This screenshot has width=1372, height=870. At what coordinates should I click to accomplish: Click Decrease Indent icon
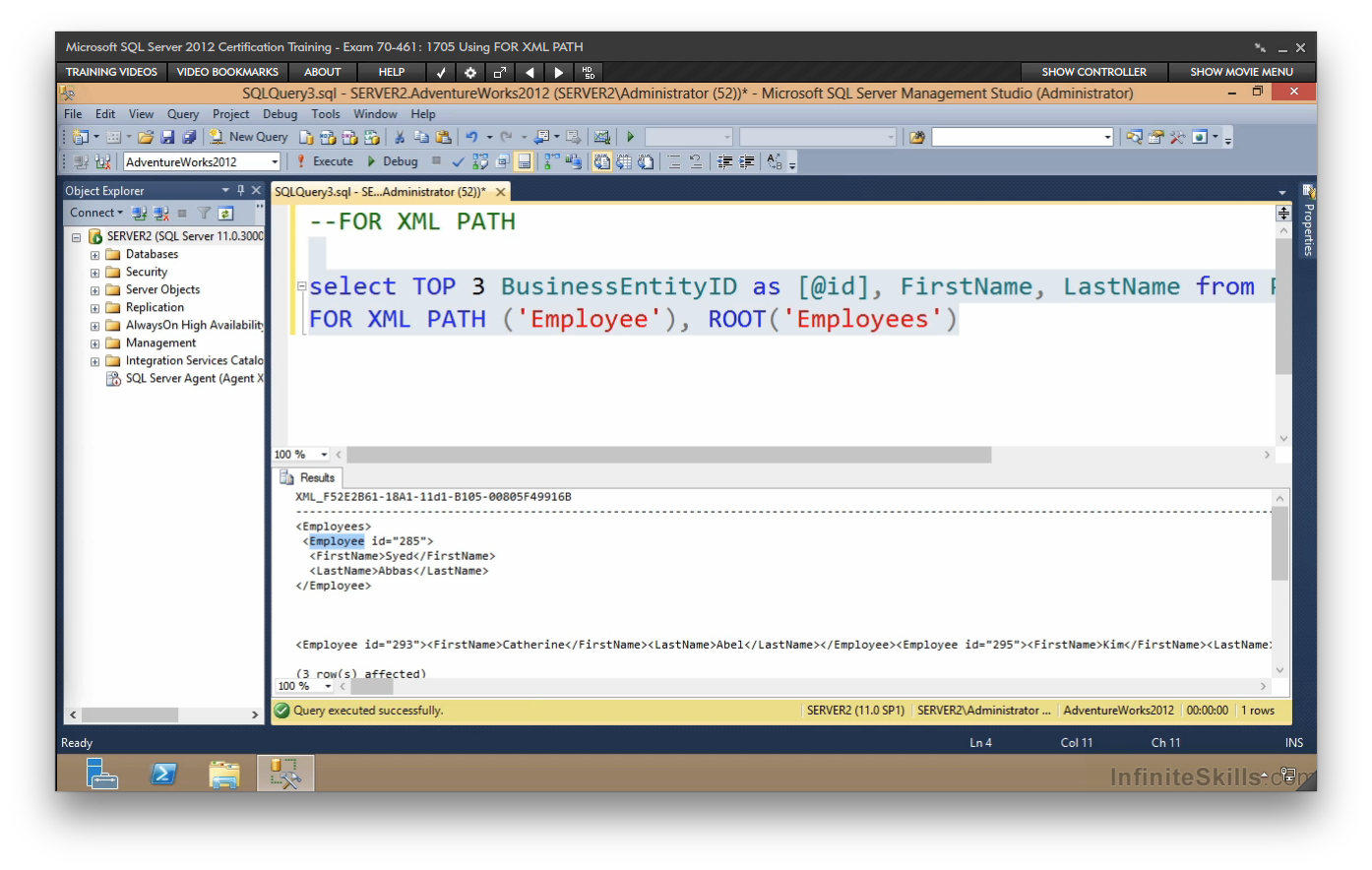724,161
